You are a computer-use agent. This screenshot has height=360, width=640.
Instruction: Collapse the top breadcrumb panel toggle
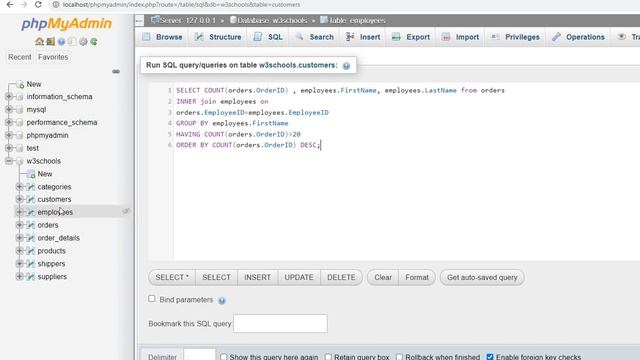(x=139, y=20)
